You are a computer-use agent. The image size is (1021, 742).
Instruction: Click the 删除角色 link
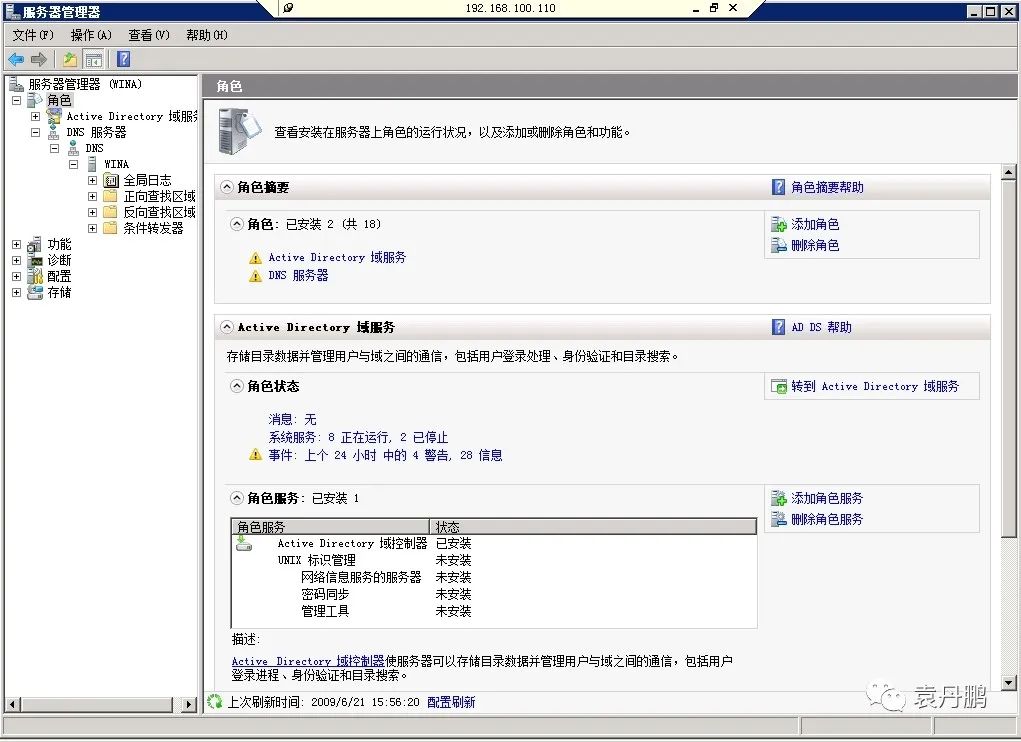[815, 245]
